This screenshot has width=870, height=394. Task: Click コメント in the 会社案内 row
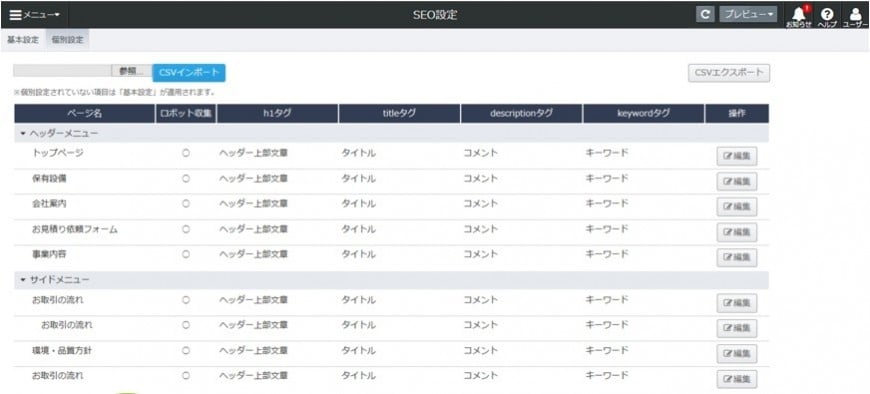[480, 204]
